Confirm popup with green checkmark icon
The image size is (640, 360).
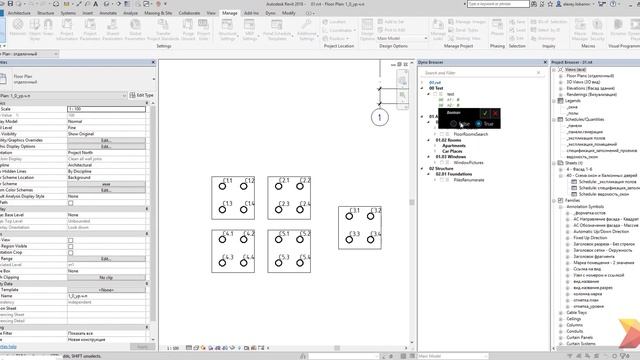[484, 113]
